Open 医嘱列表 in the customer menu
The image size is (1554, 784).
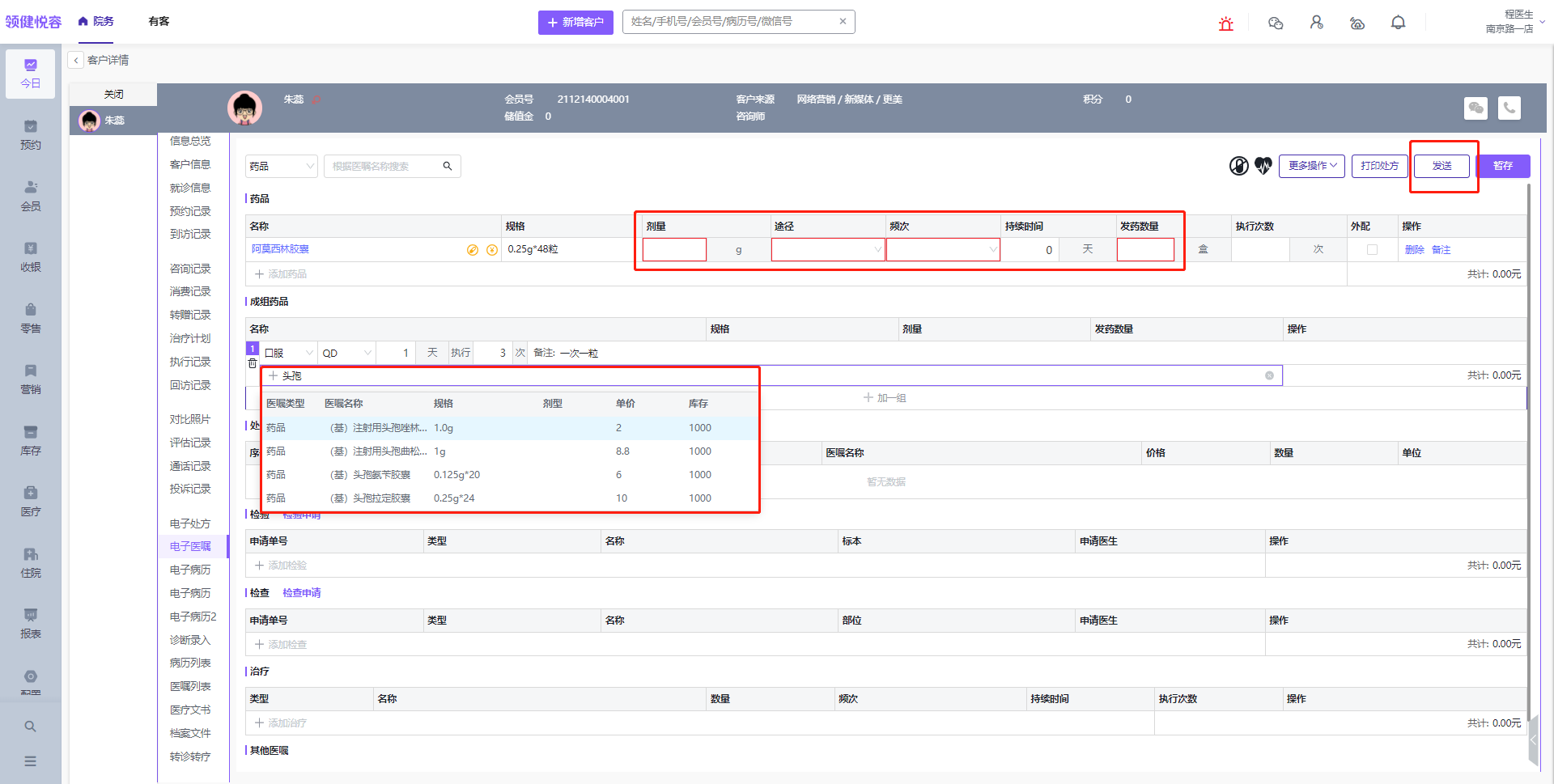click(190, 686)
